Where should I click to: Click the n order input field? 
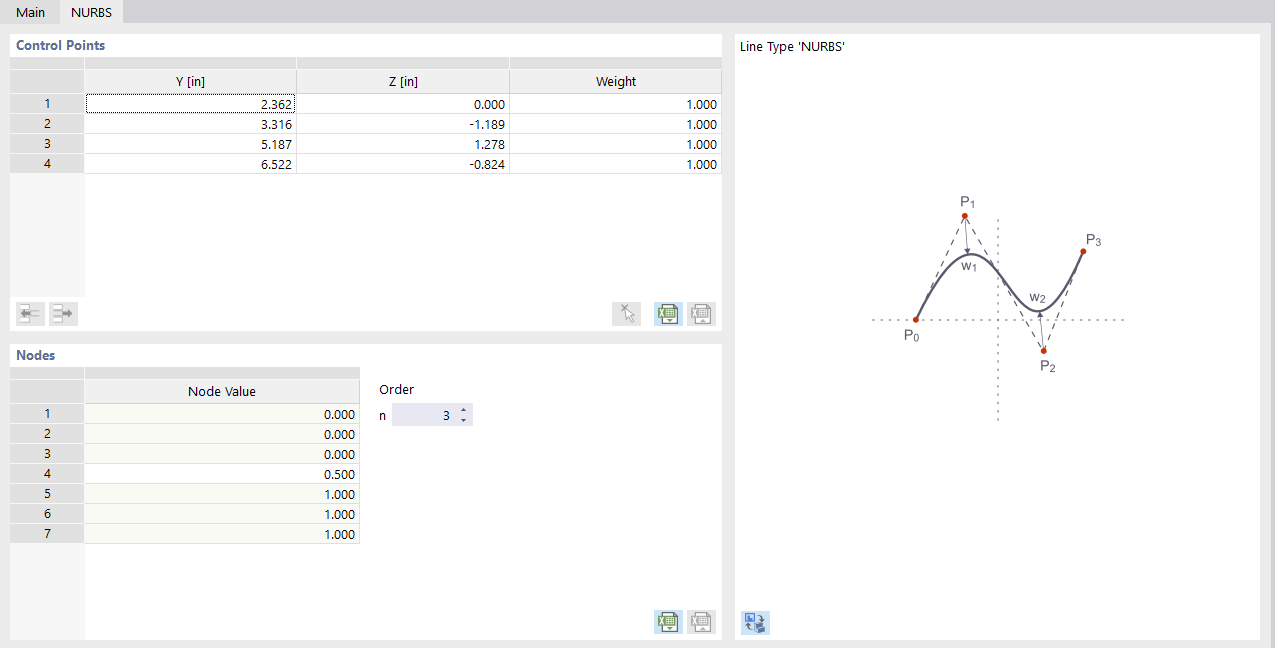430,414
